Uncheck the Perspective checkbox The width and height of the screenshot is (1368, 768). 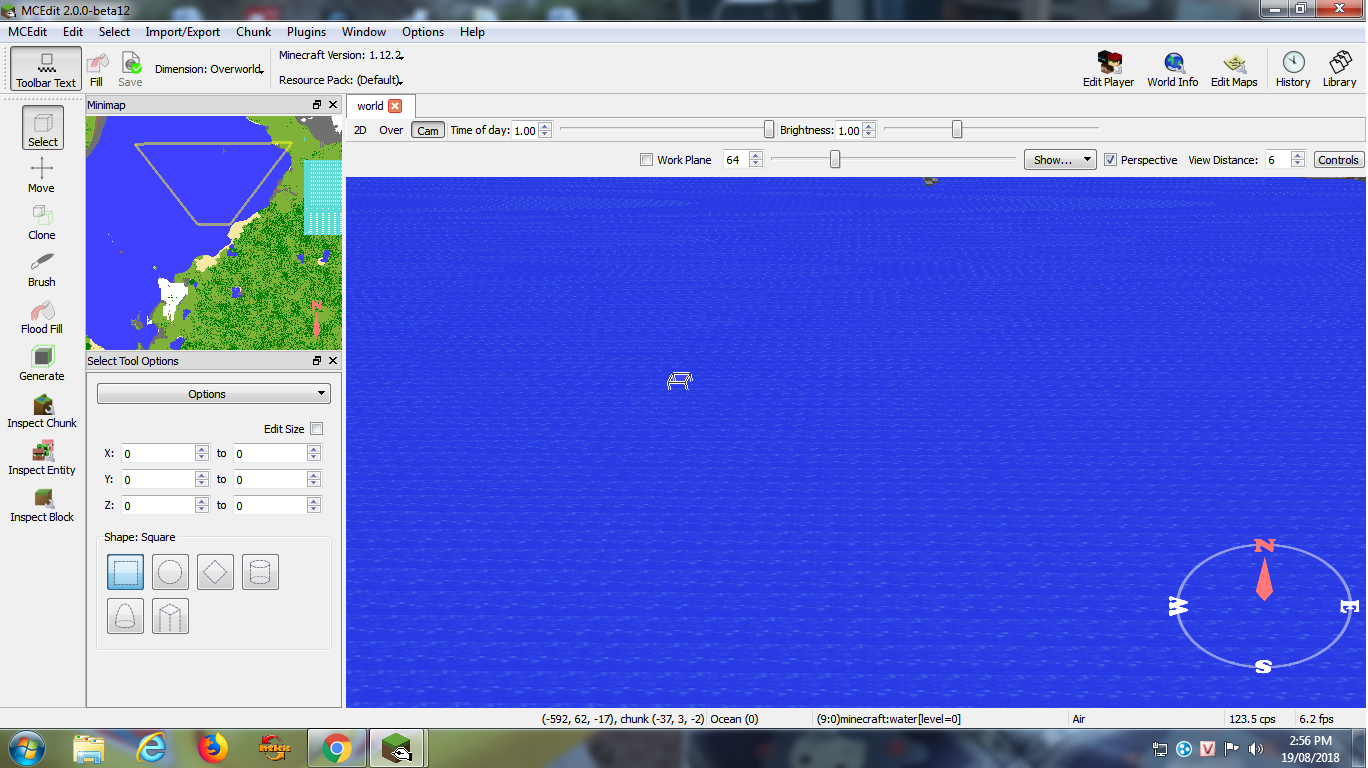(x=1110, y=160)
